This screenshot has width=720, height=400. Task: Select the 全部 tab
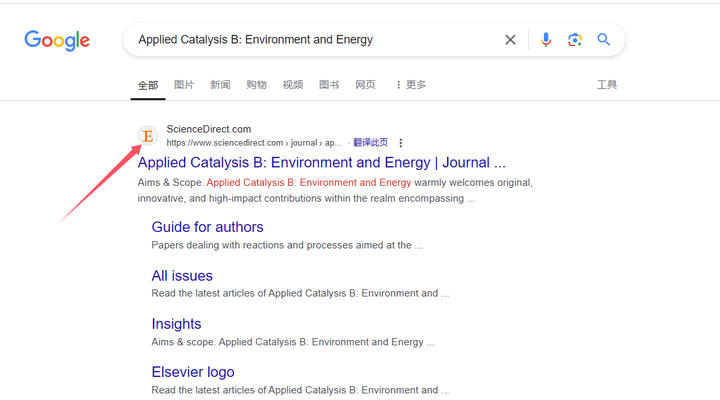tap(148, 85)
